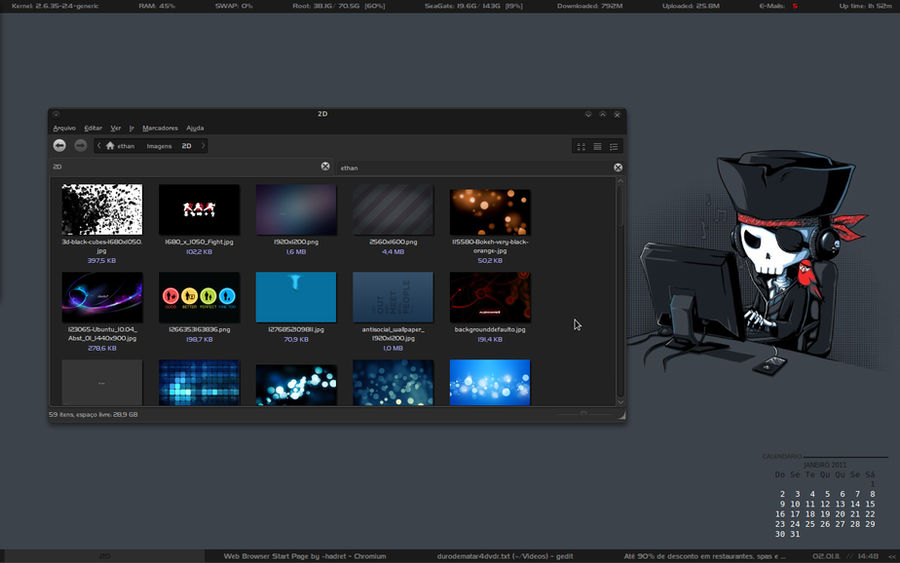Adjust the zoom slider in status bar
The width and height of the screenshot is (900, 563).
[x=584, y=413]
